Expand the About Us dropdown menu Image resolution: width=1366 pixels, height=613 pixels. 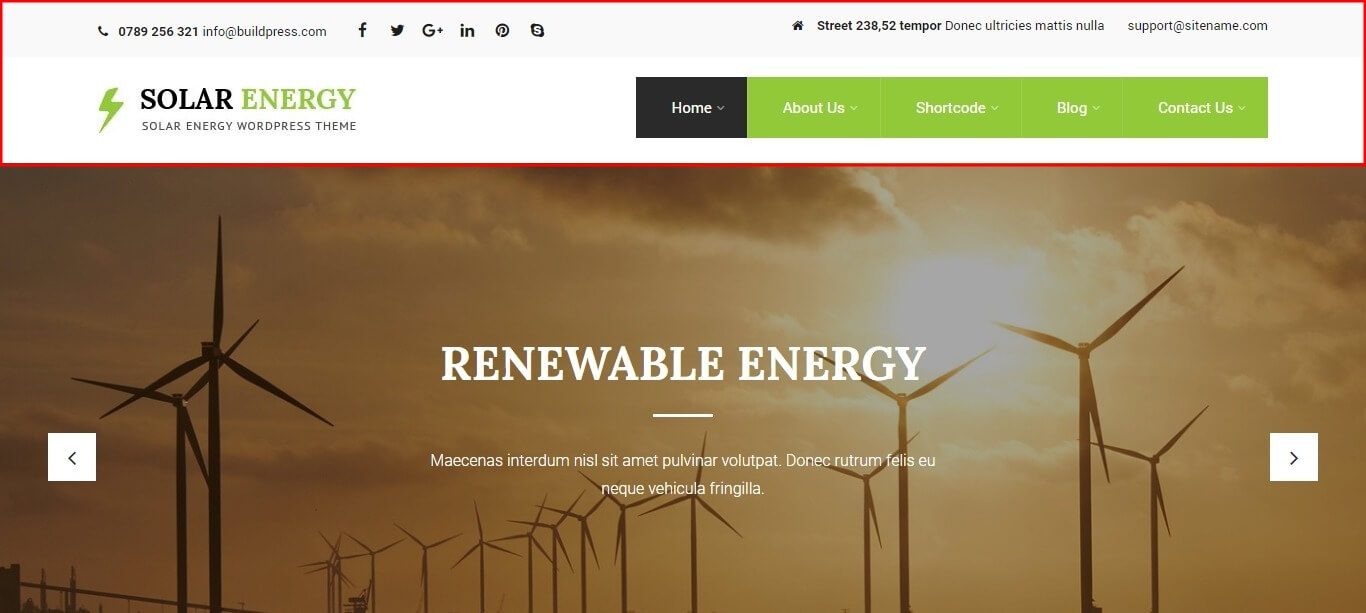coord(819,108)
